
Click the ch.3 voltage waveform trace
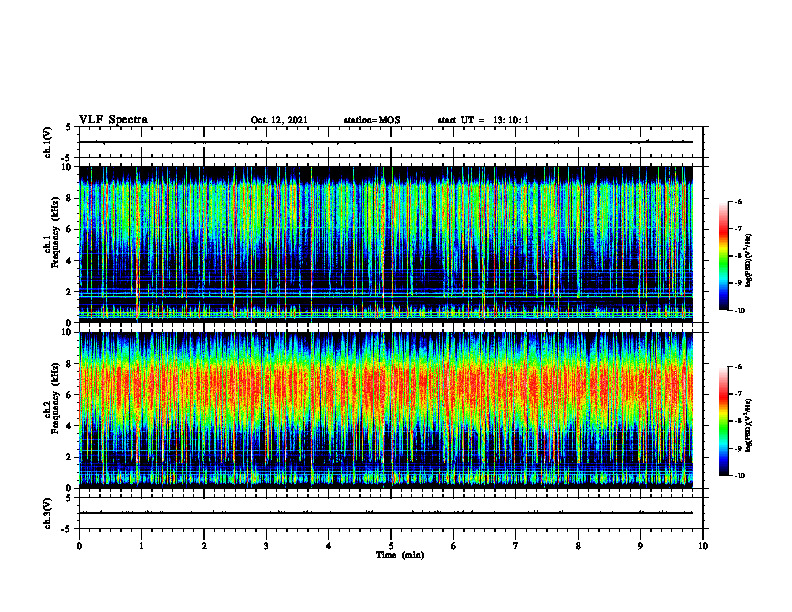click(x=386, y=513)
